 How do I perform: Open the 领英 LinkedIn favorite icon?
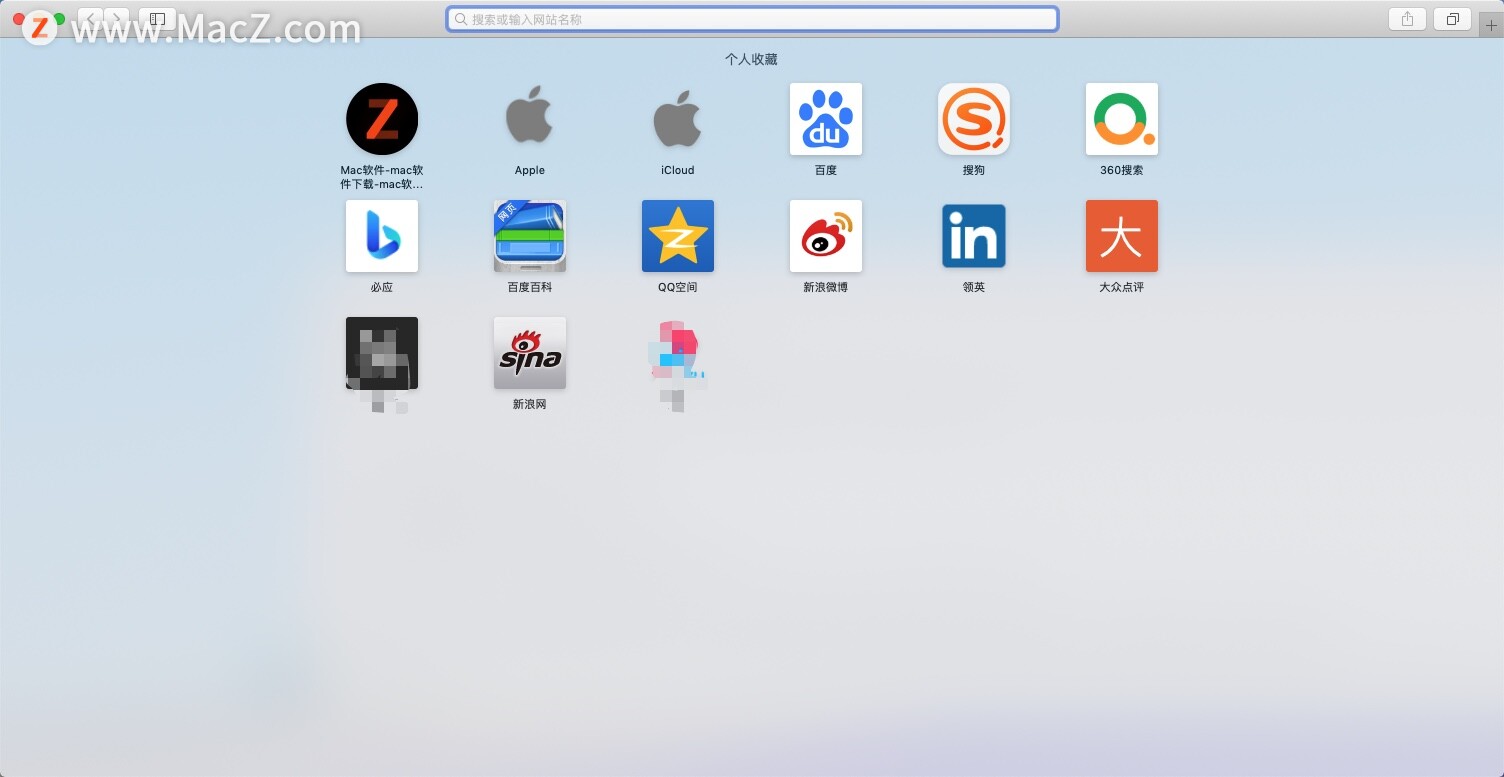[x=974, y=236]
